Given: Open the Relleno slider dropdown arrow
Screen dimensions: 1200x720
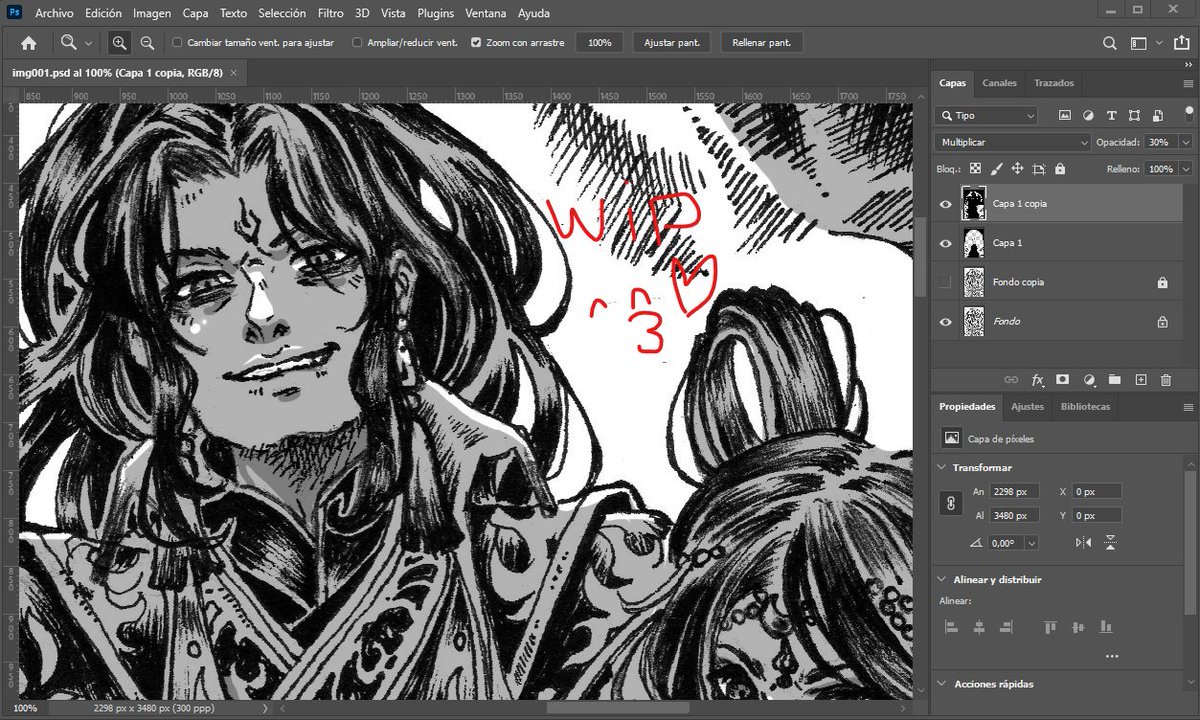Looking at the screenshot, I should (x=1185, y=169).
